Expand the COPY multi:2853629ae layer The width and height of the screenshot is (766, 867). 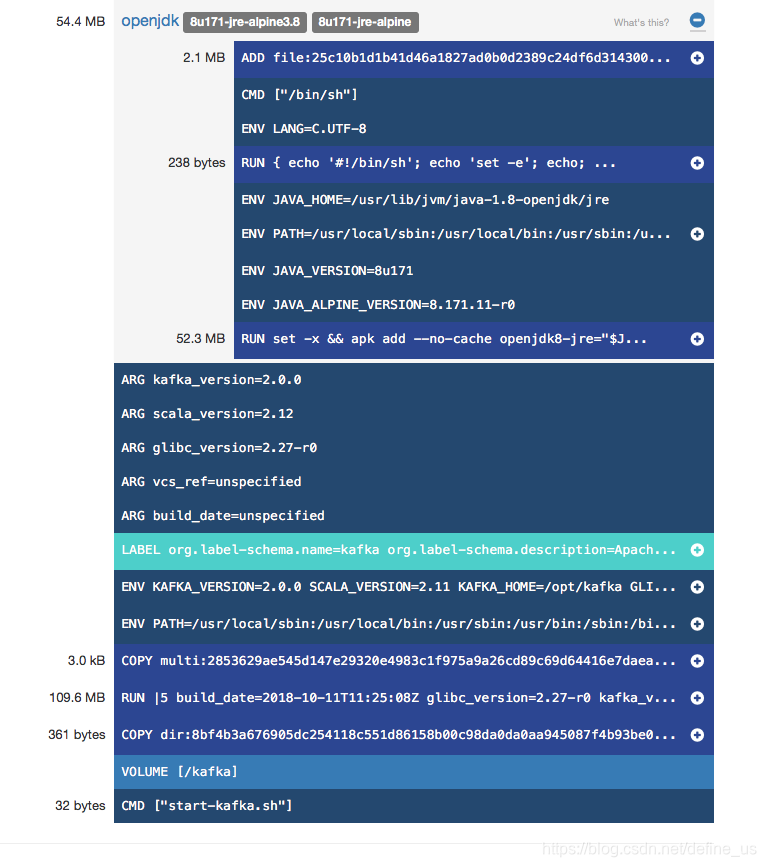coord(697,661)
